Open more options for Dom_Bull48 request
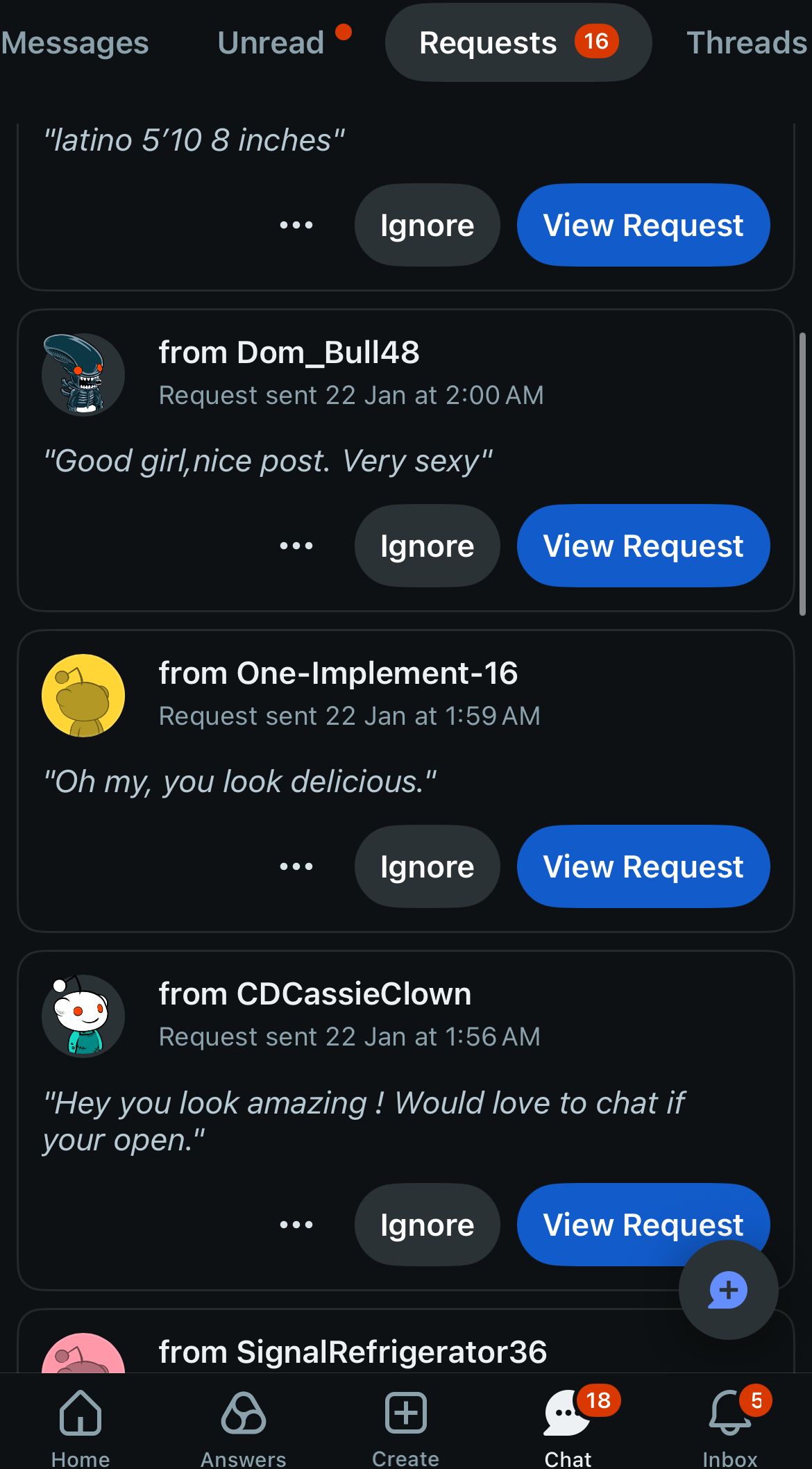Image resolution: width=812 pixels, height=1469 pixels. [x=296, y=546]
